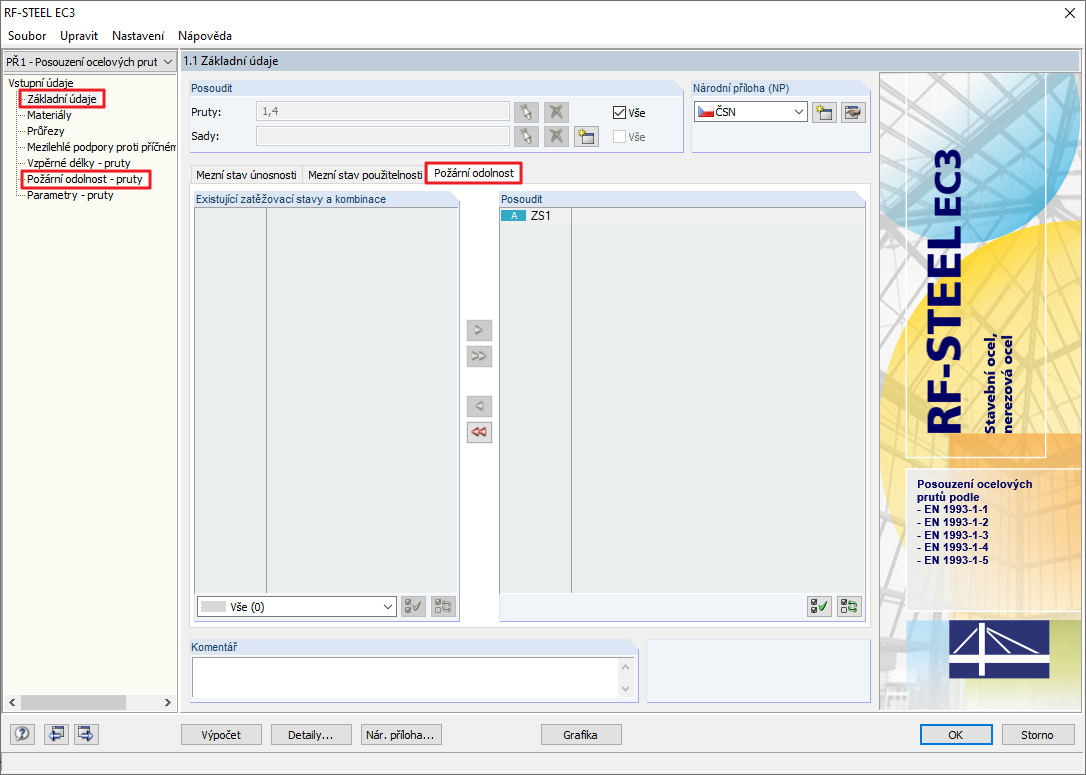Switch to Mezní stav únosnosti tab
1086x775 pixels.
246,175
